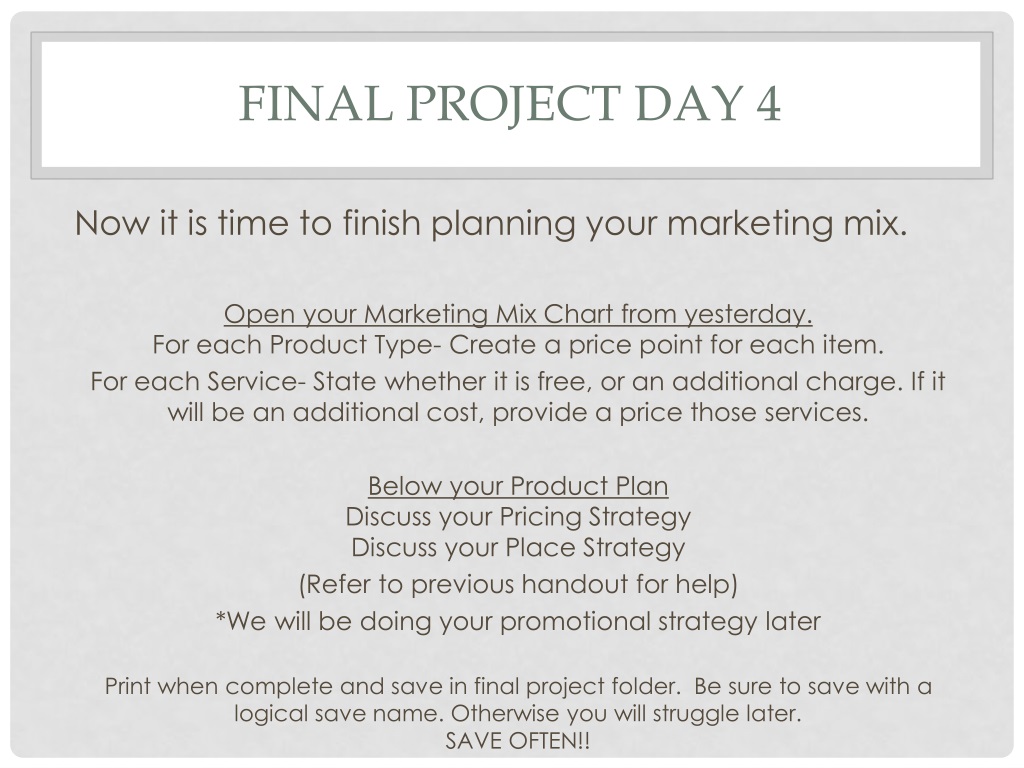Click the word marketing in first sentence
This screenshot has width=1024, height=768.
750,225
